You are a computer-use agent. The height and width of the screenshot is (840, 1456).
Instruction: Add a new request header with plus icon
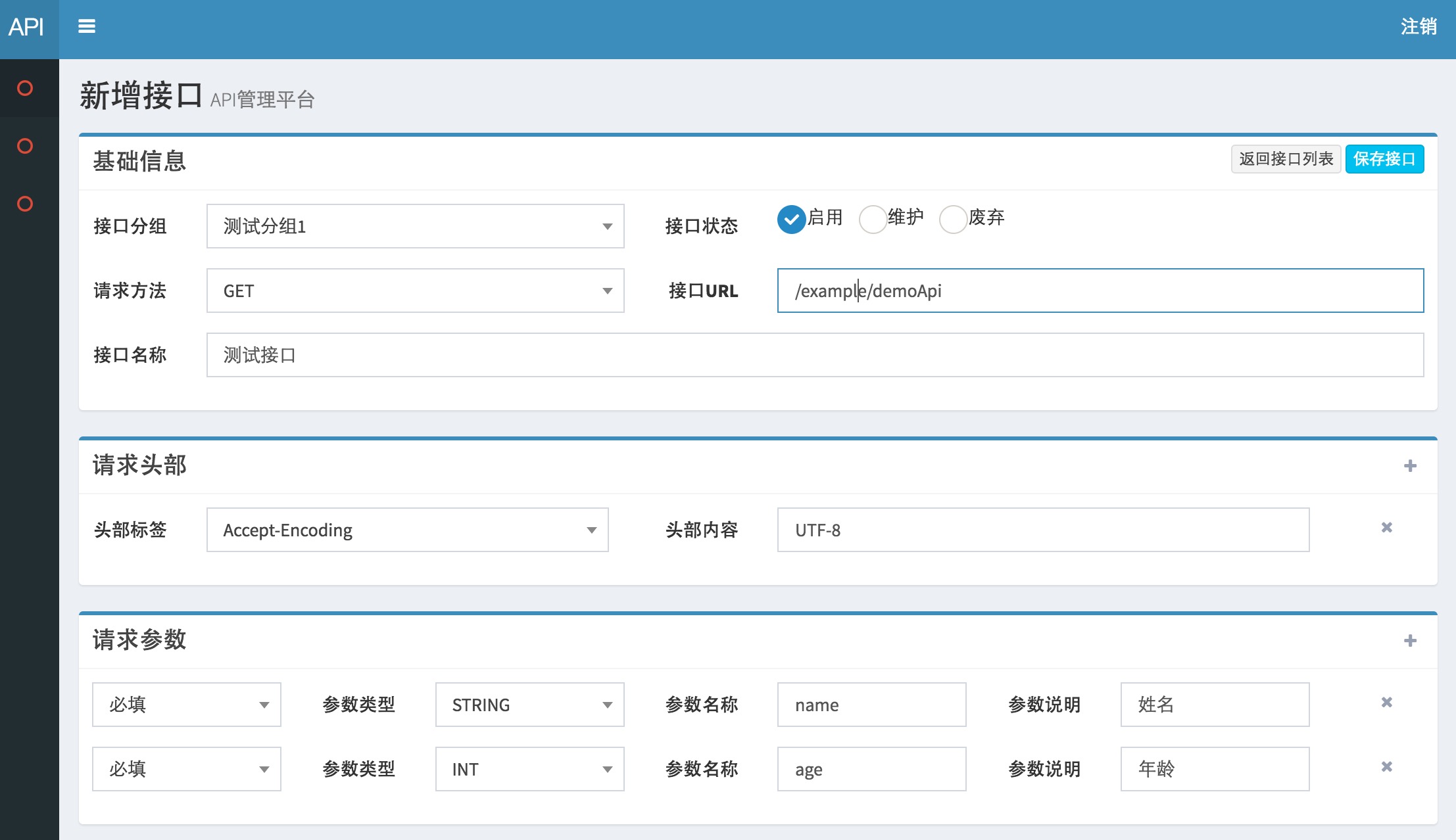(1410, 466)
